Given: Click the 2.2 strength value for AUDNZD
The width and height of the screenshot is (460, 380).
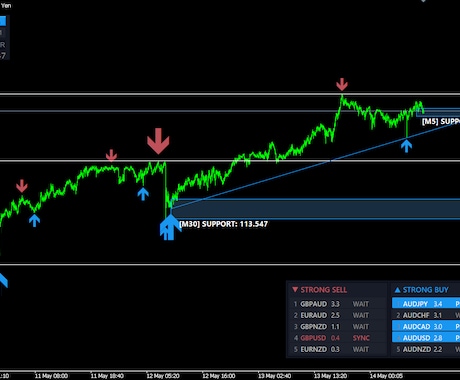Looking at the screenshot, I should tap(438, 349).
